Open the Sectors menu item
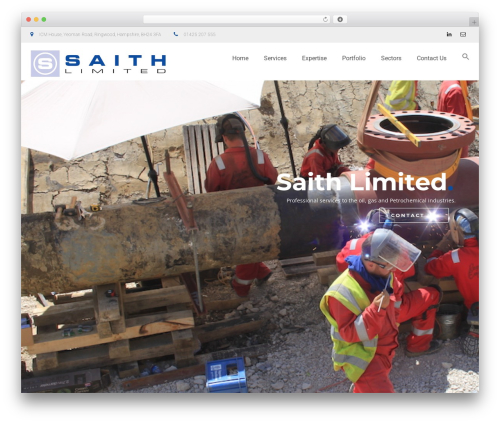The height and width of the screenshot is (423, 500). [391, 58]
